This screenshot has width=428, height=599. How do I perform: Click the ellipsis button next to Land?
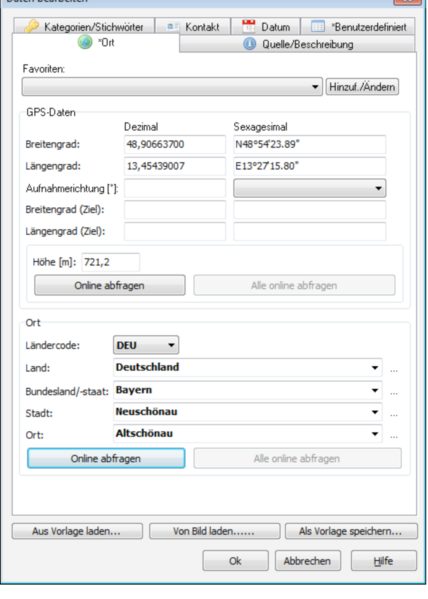click(x=394, y=371)
